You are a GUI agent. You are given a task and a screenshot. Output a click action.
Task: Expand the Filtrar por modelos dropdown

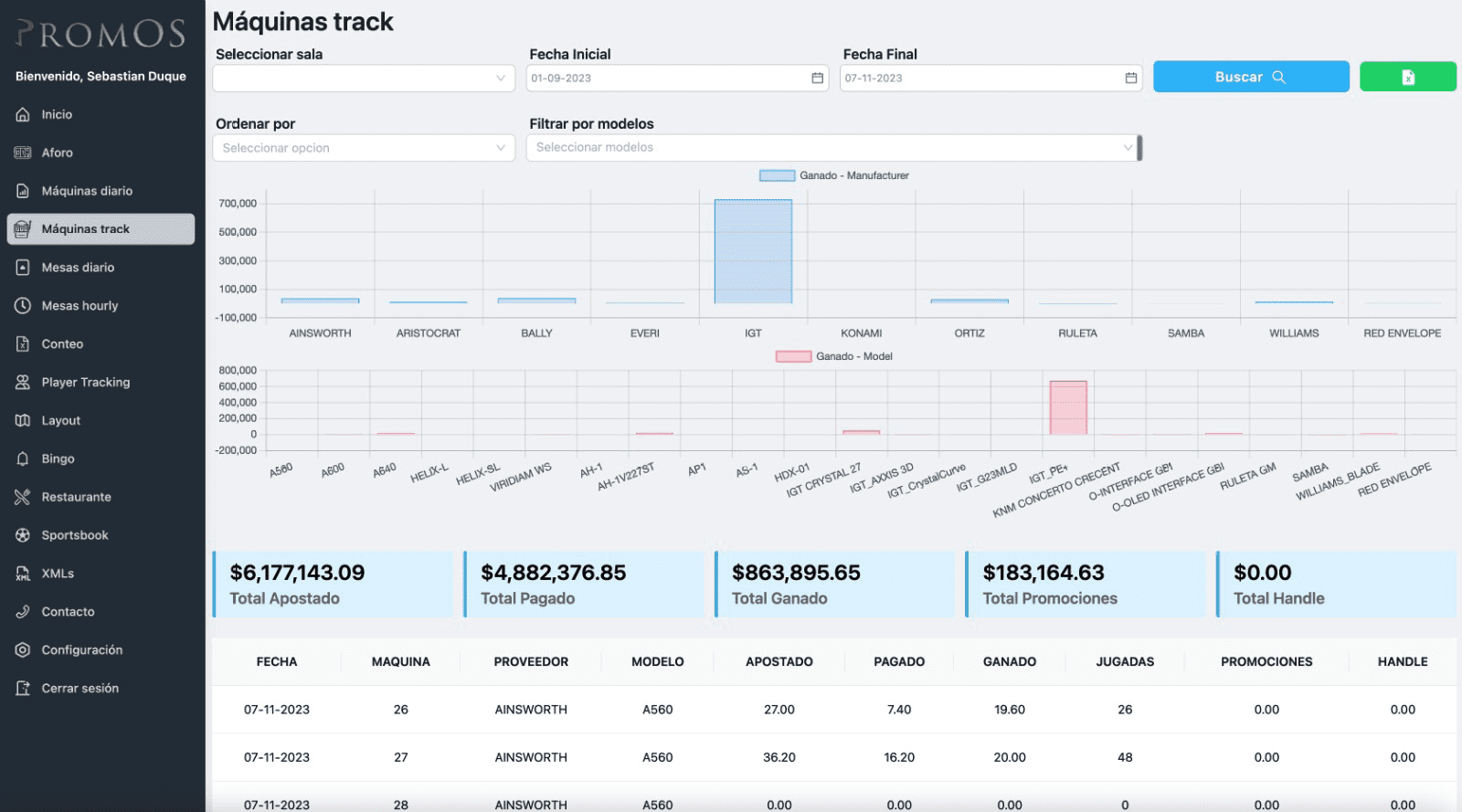coord(832,148)
